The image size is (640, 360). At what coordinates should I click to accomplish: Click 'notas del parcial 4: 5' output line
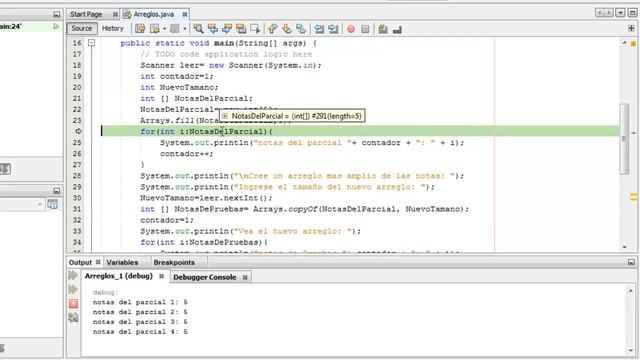(x=140, y=332)
